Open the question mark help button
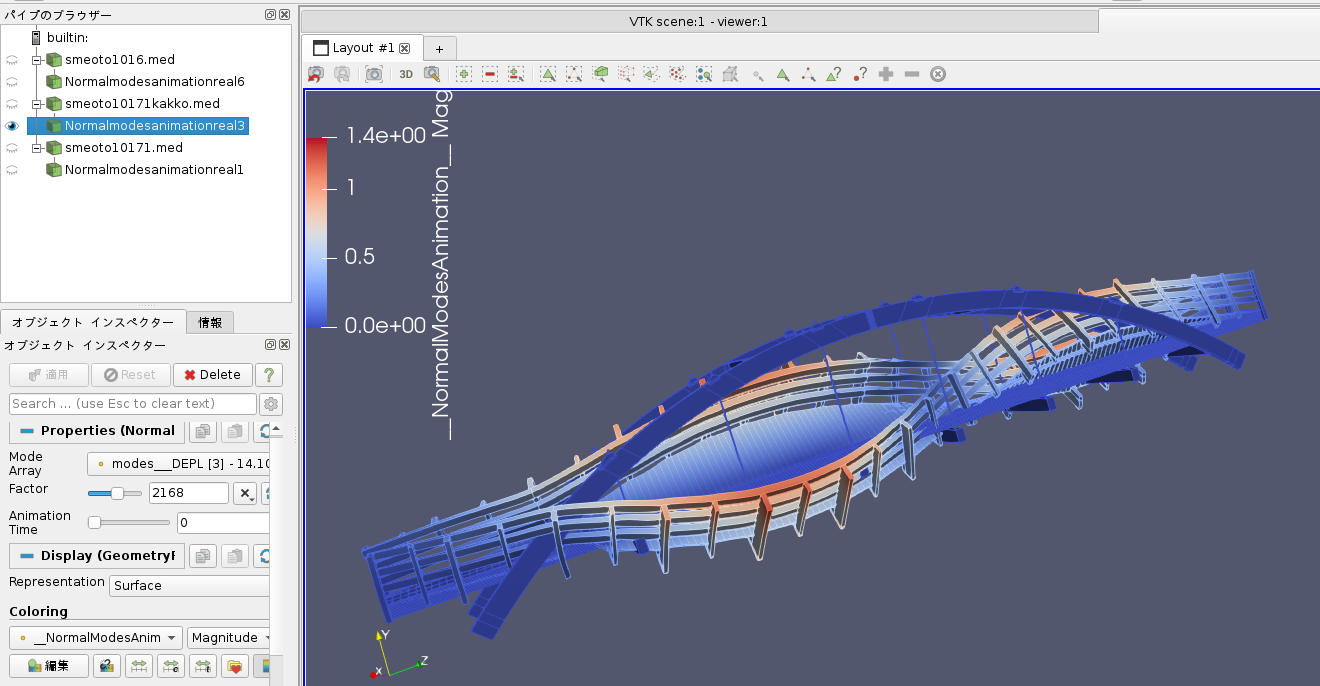 tap(268, 375)
